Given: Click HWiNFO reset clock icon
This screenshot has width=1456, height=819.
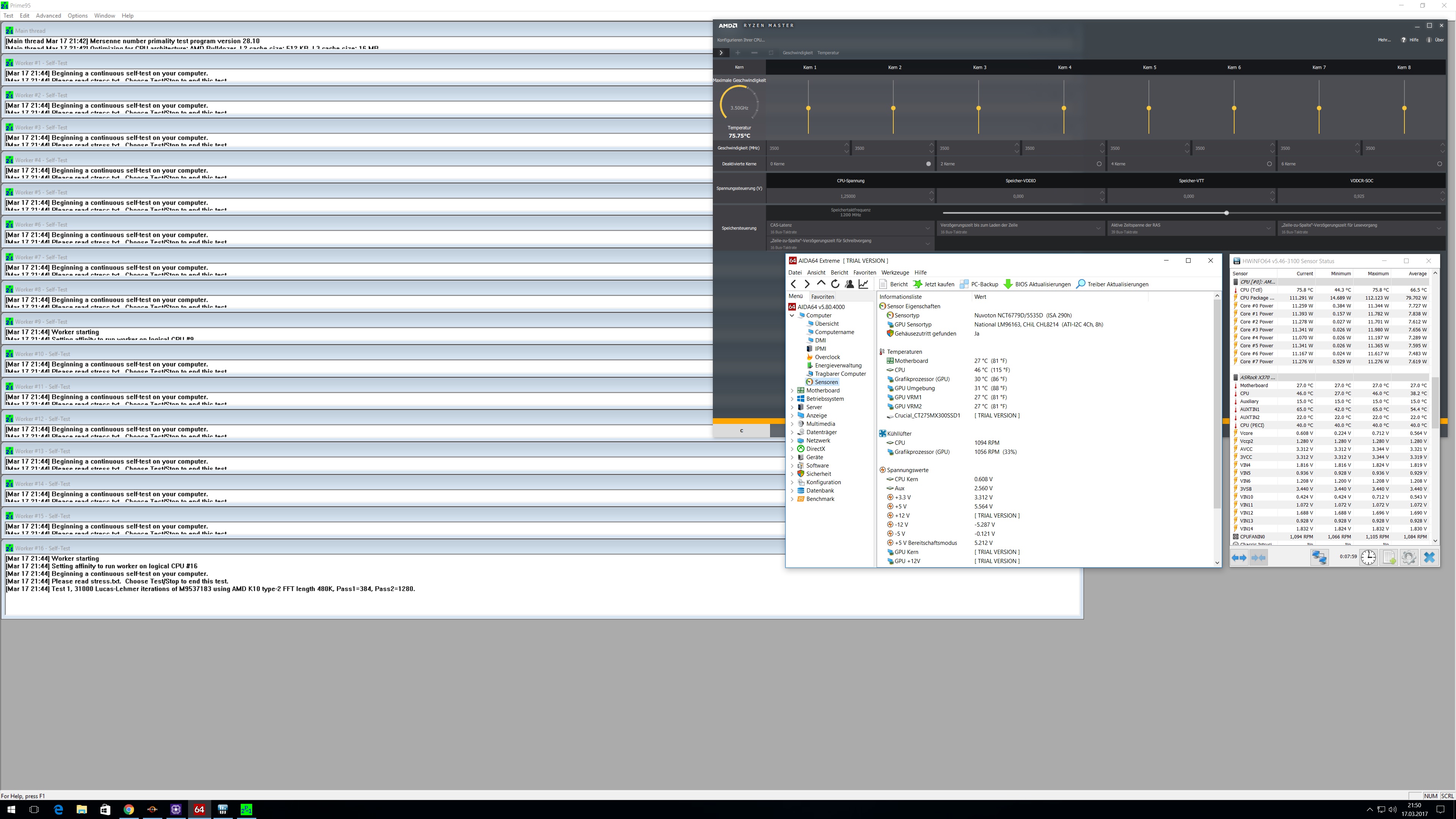Looking at the screenshot, I should (x=1368, y=557).
